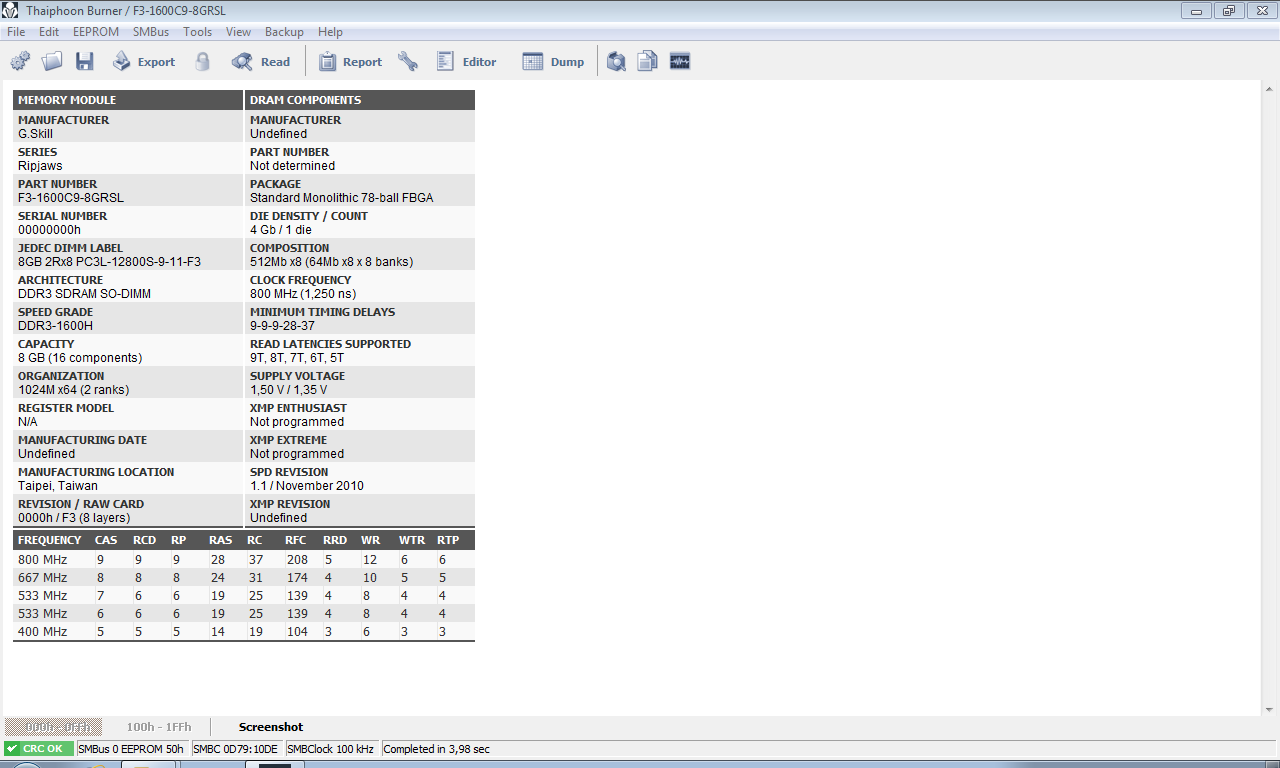Image resolution: width=1280 pixels, height=768 pixels.
Task: Select organization 1024M x64 (2 ranks)
Action: click(x=74, y=390)
